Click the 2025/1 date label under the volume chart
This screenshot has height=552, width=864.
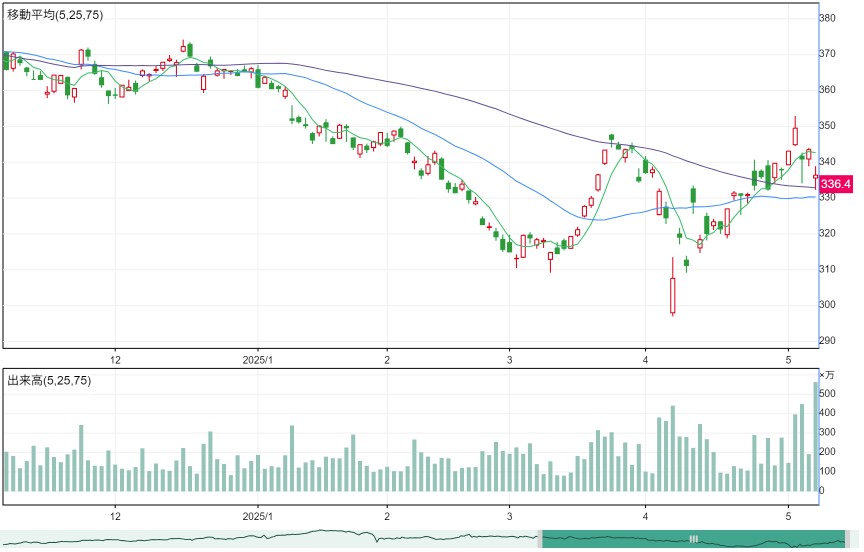click(x=258, y=516)
